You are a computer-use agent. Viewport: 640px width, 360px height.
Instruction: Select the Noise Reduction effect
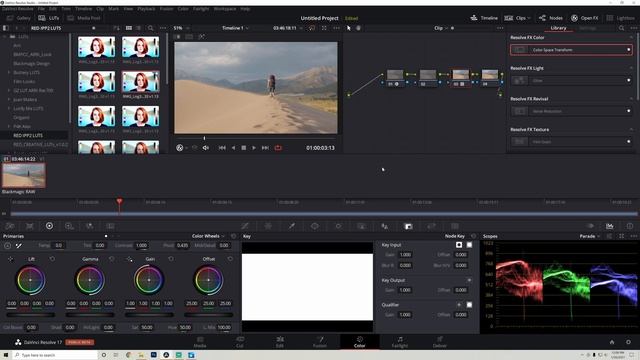(571, 111)
